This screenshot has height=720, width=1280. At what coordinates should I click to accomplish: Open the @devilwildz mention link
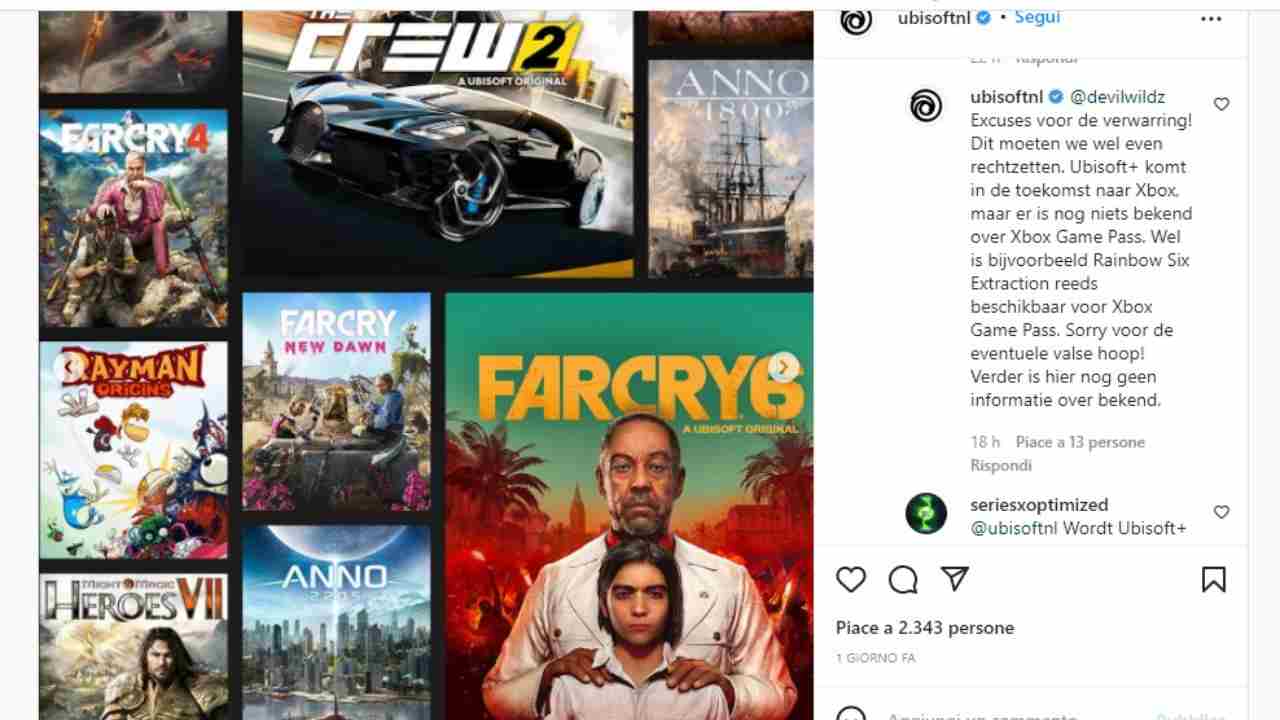(x=1117, y=97)
